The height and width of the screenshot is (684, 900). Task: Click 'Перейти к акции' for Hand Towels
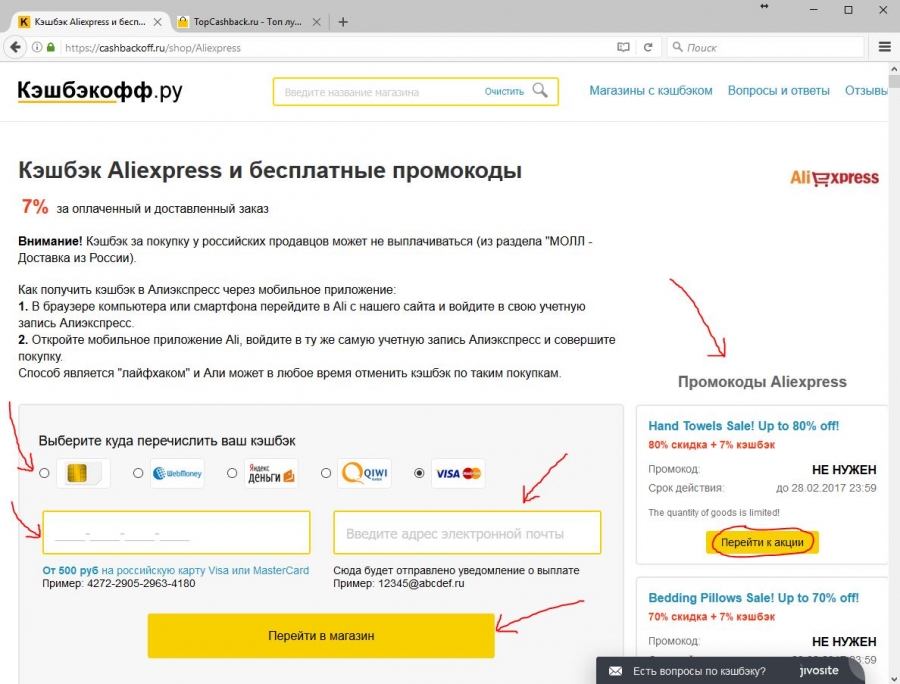[x=762, y=542]
